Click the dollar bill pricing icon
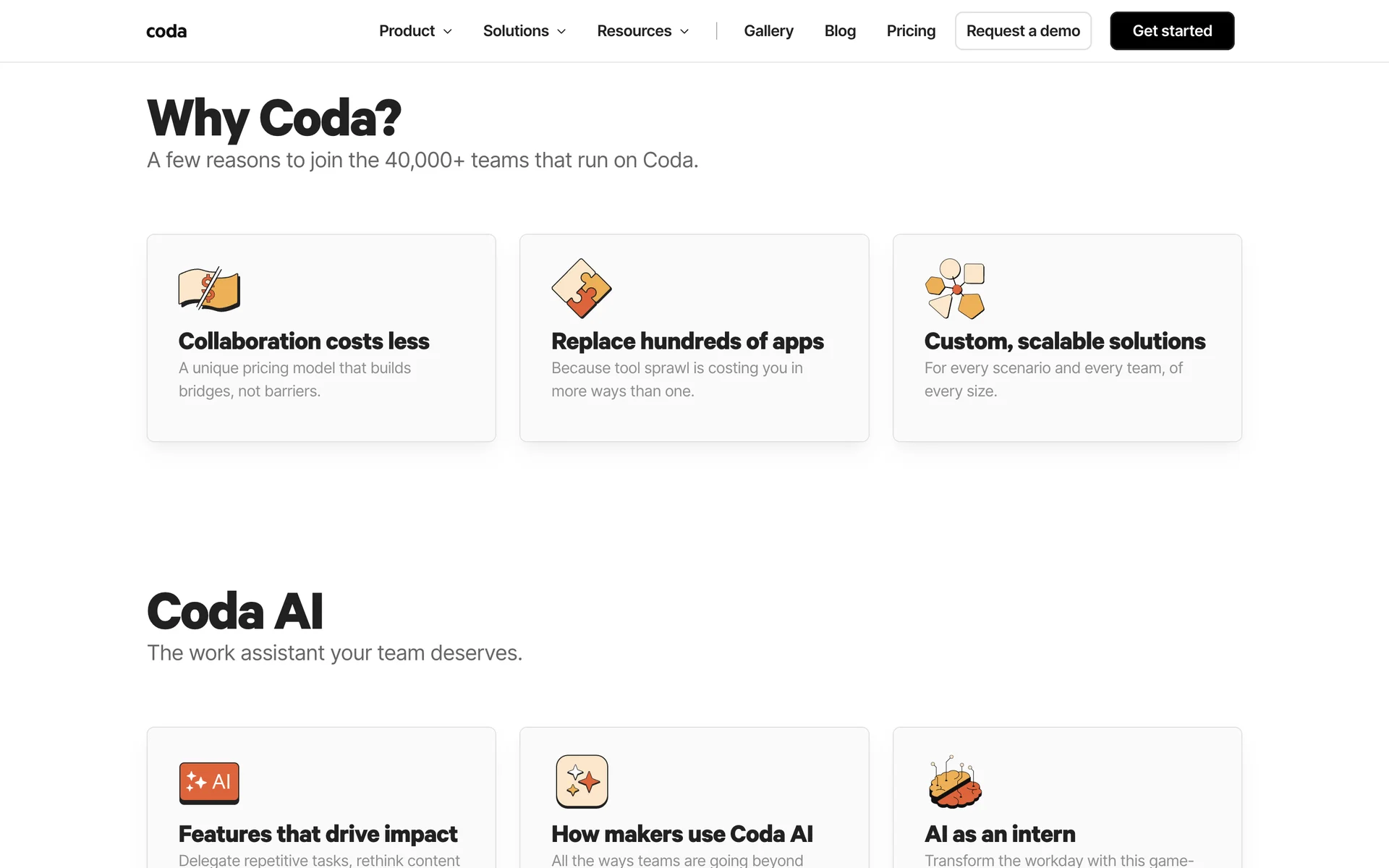This screenshot has width=1389, height=868. click(x=209, y=289)
